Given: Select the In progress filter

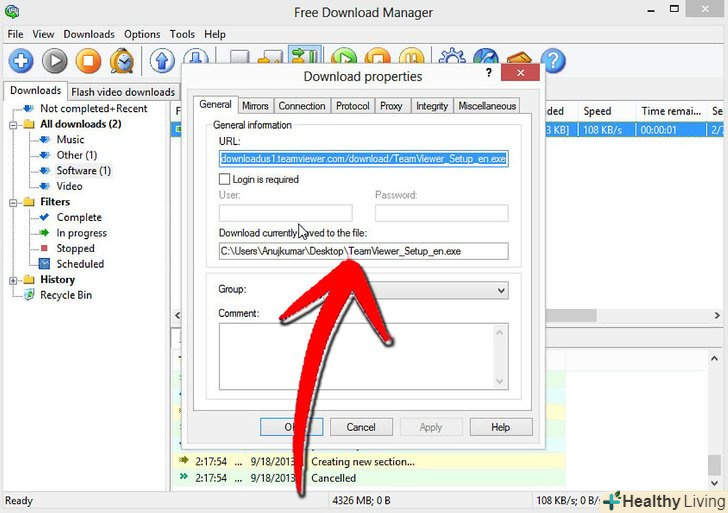Looking at the screenshot, I should [x=81, y=233].
